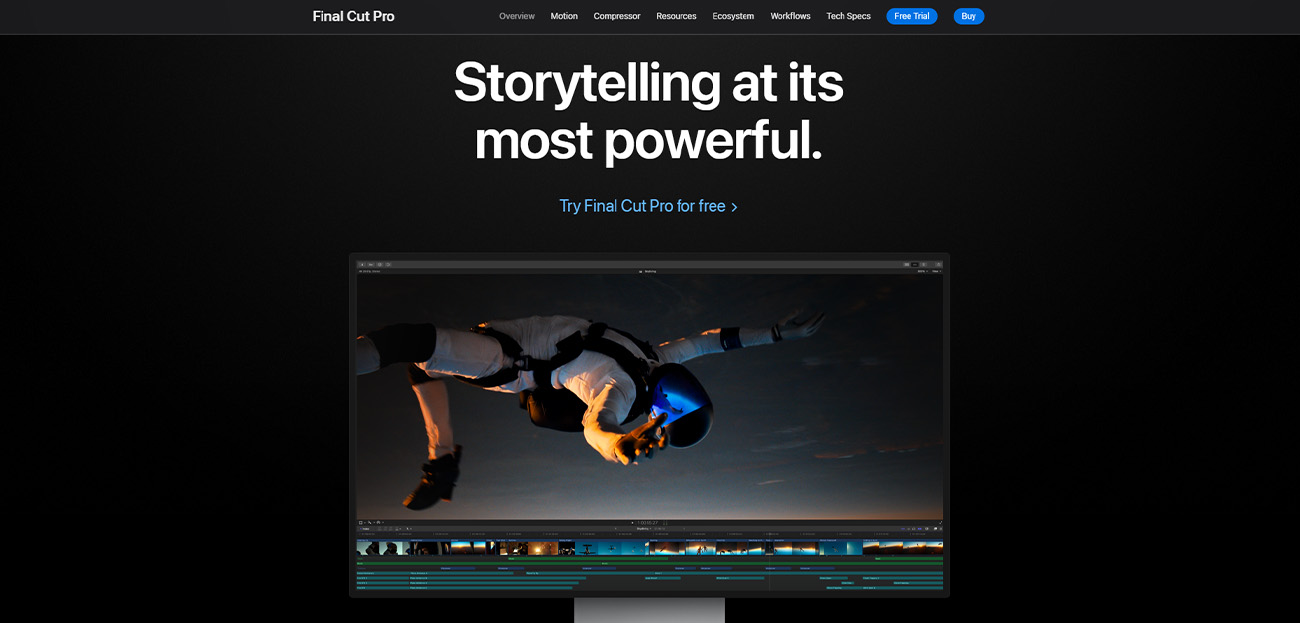Open the Photos and Audio sidebar browser
This screenshot has height=623, width=1300.
(x=370, y=266)
